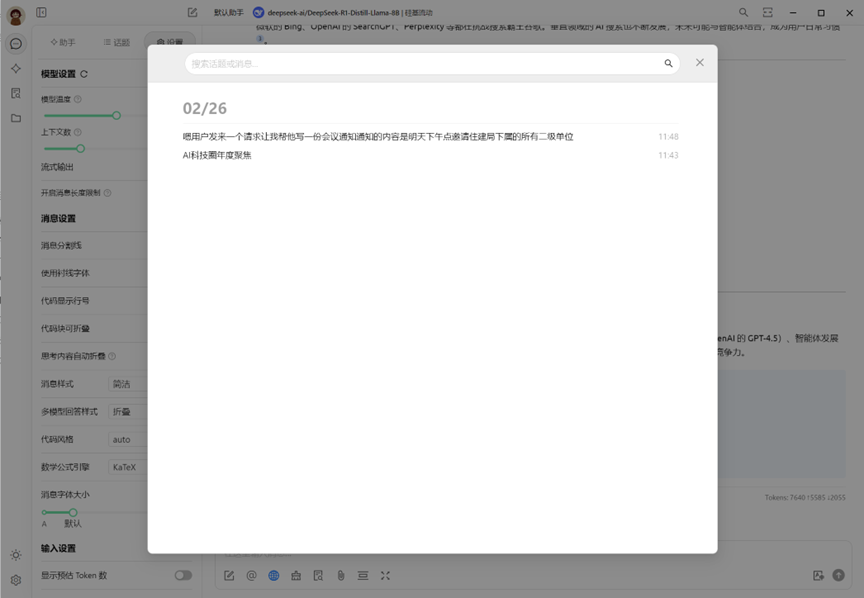Open Settings via the gear icon bottom left
864x598 pixels.
point(15,581)
